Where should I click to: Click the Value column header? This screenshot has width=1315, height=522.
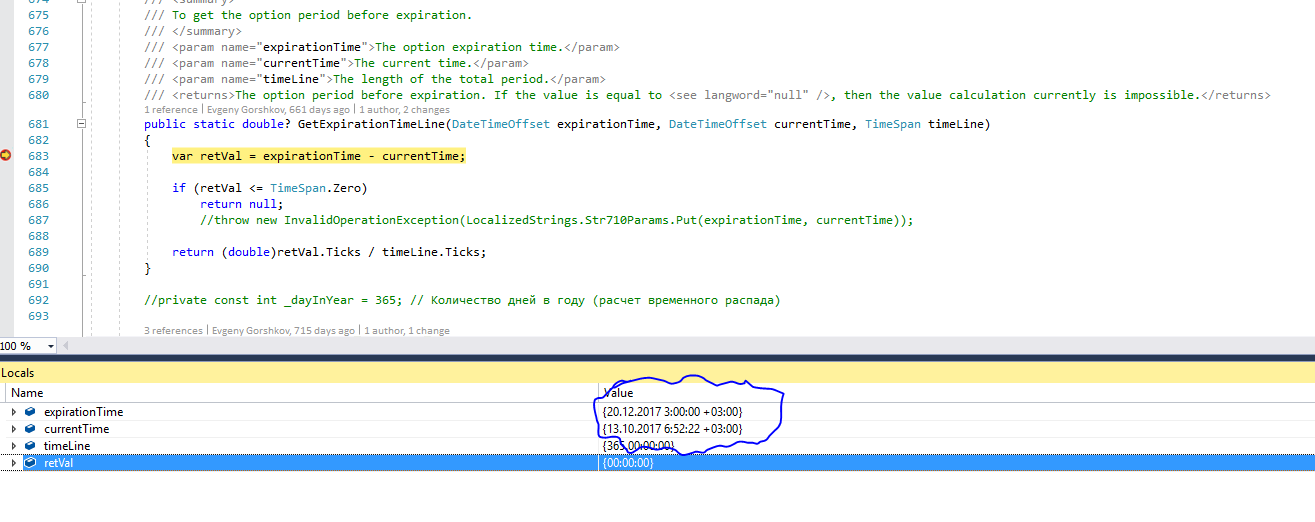618,393
